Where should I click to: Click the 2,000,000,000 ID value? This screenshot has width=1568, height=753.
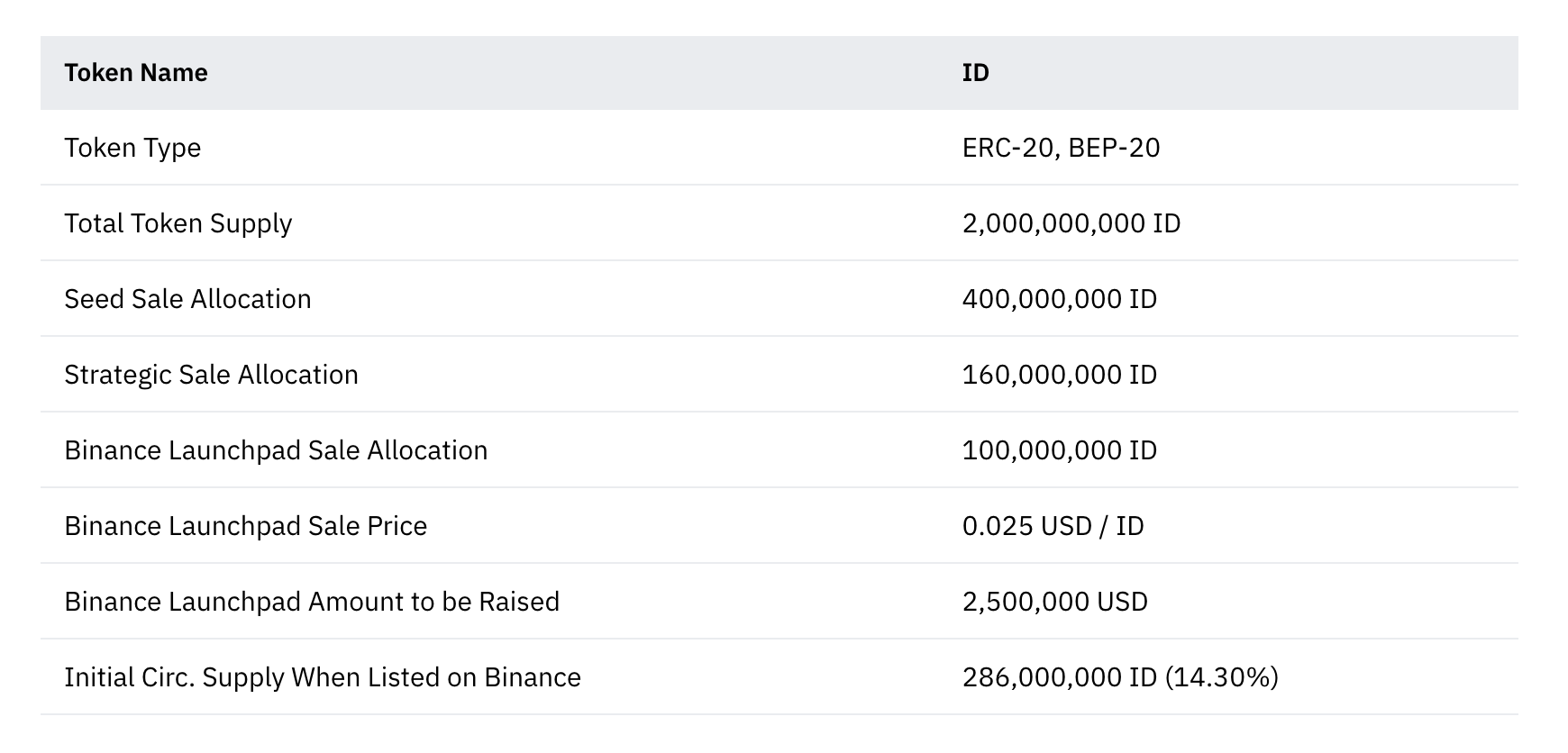[x=1071, y=223]
